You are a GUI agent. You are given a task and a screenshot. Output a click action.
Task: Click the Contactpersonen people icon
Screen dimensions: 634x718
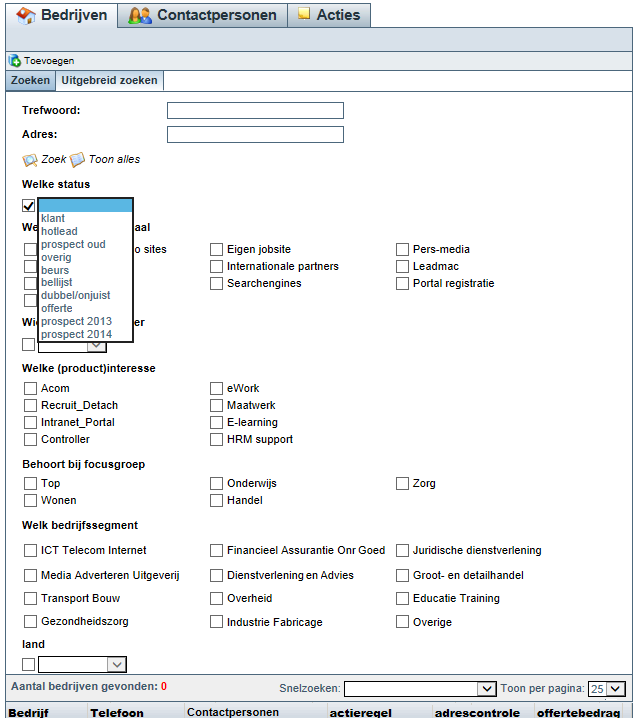click(140, 16)
